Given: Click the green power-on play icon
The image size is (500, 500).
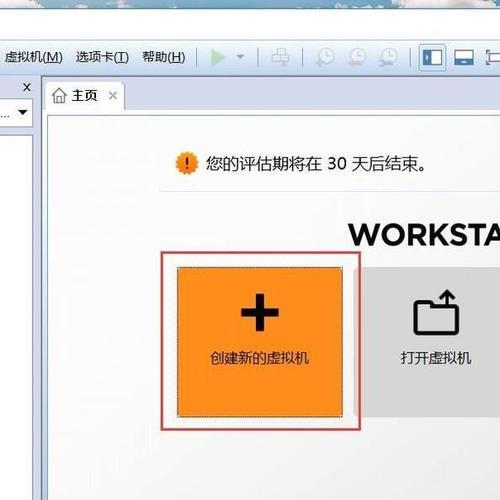Looking at the screenshot, I should click(x=218, y=57).
